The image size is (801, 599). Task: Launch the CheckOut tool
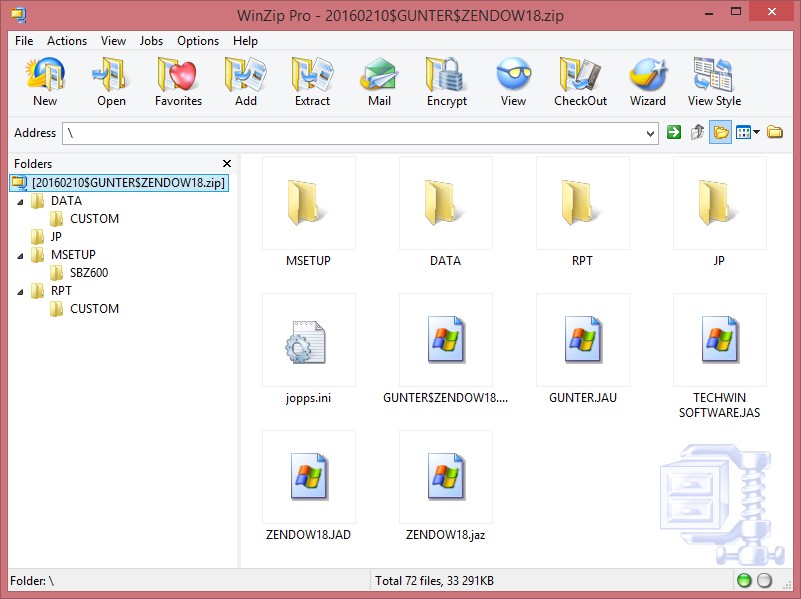[x=580, y=82]
